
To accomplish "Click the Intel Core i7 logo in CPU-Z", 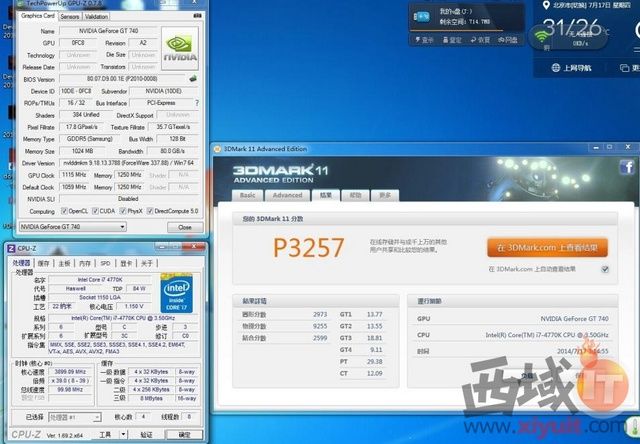I will point(177,293).
